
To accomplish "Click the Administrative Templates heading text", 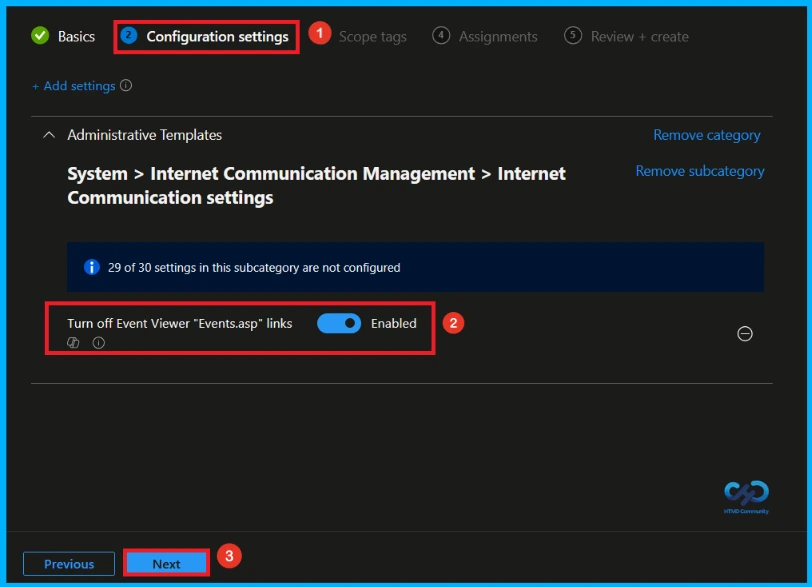I will [x=144, y=135].
